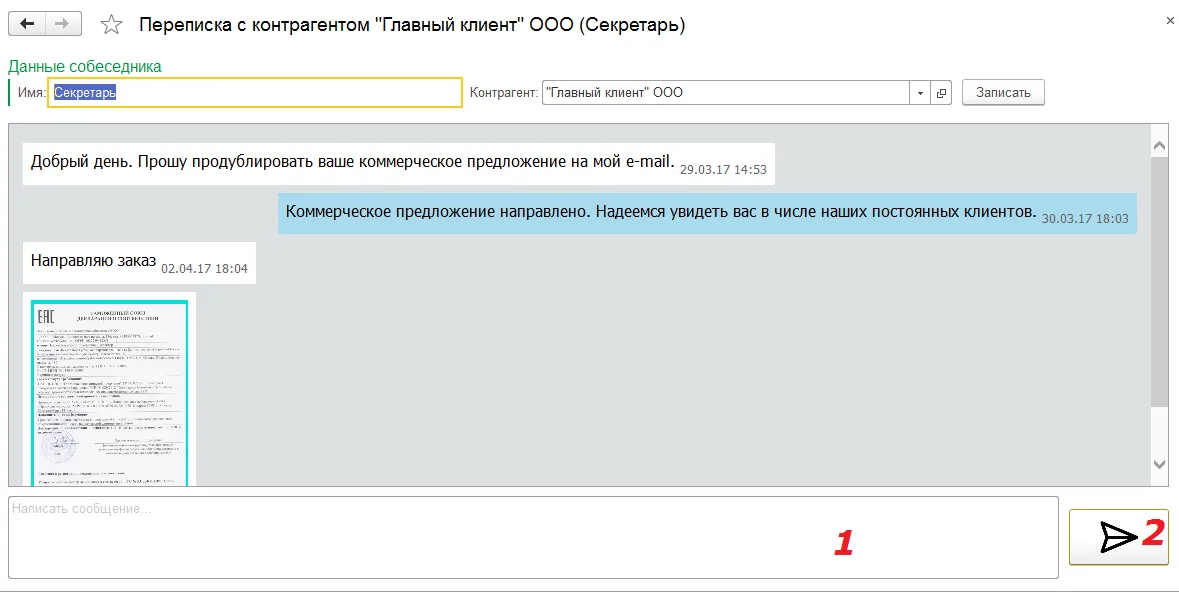Click the chat scrollbar down arrow
Image resolution: width=1179 pixels, height=592 pixels.
(x=1160, y=464)
